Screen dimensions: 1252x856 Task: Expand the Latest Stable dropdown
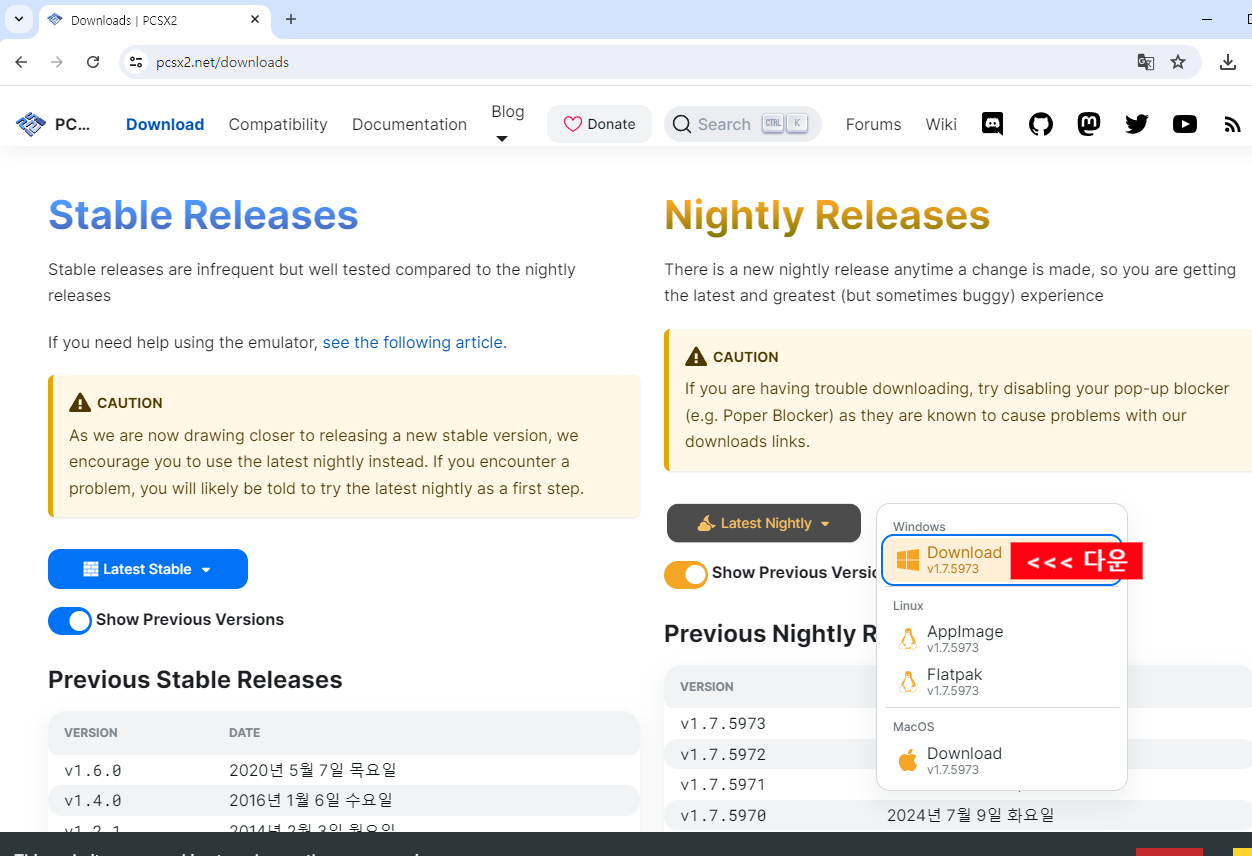[x=148, y=569]
